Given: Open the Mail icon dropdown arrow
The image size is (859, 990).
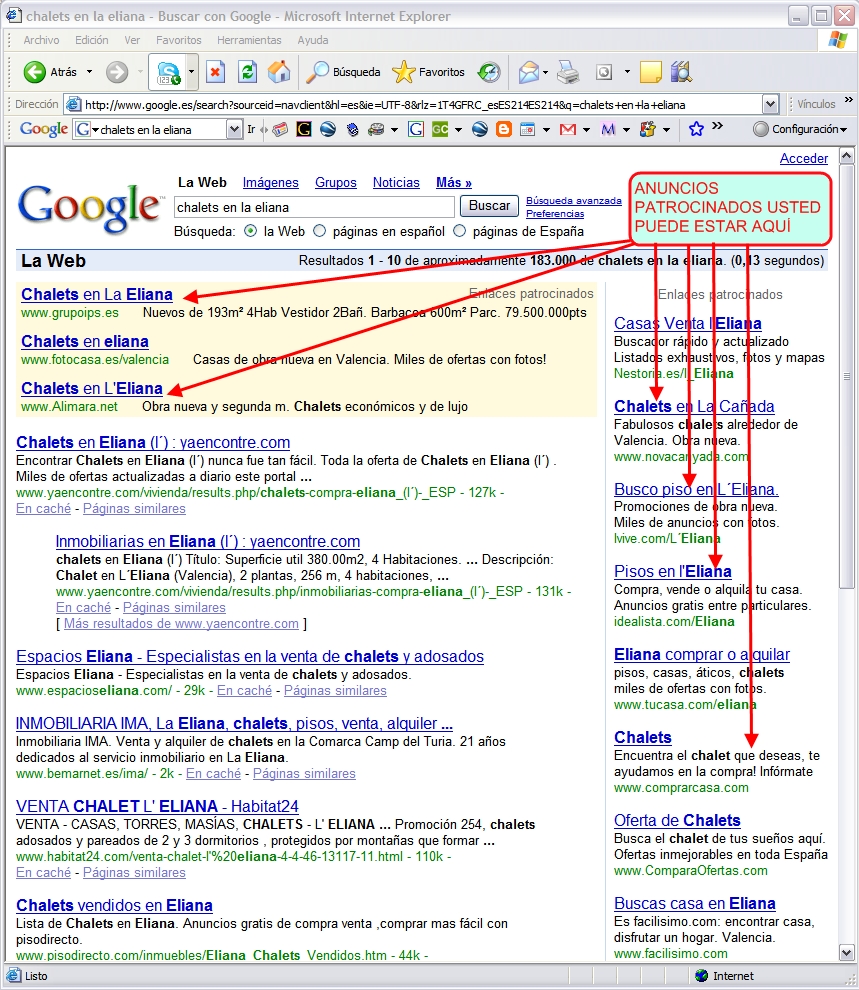Looking at the screenshot, I should (545, 72).
